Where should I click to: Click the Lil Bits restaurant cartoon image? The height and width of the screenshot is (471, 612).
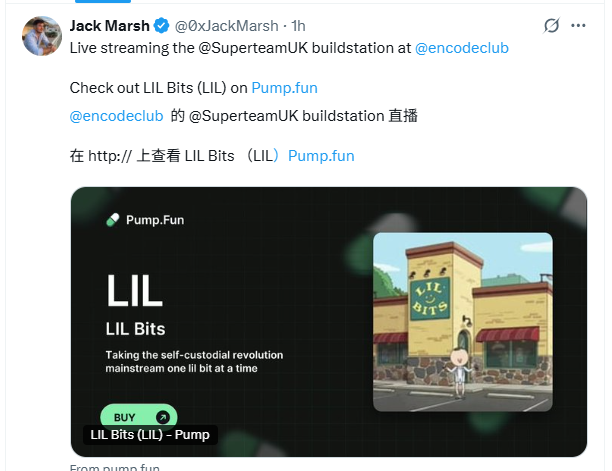tap(463, 322)
